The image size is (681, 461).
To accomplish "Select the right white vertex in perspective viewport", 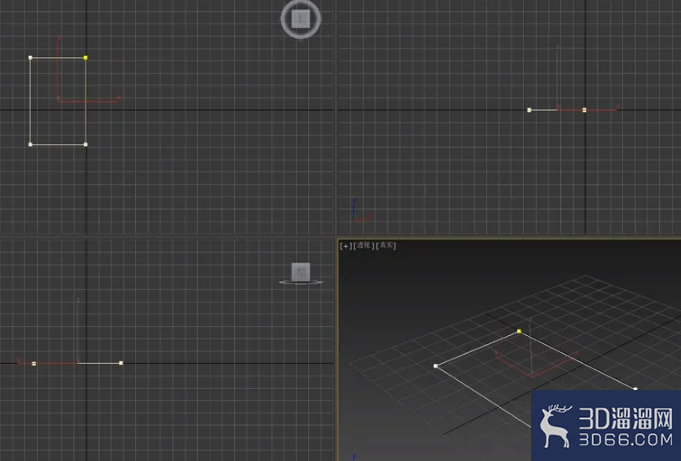I will tap(635, 389).
